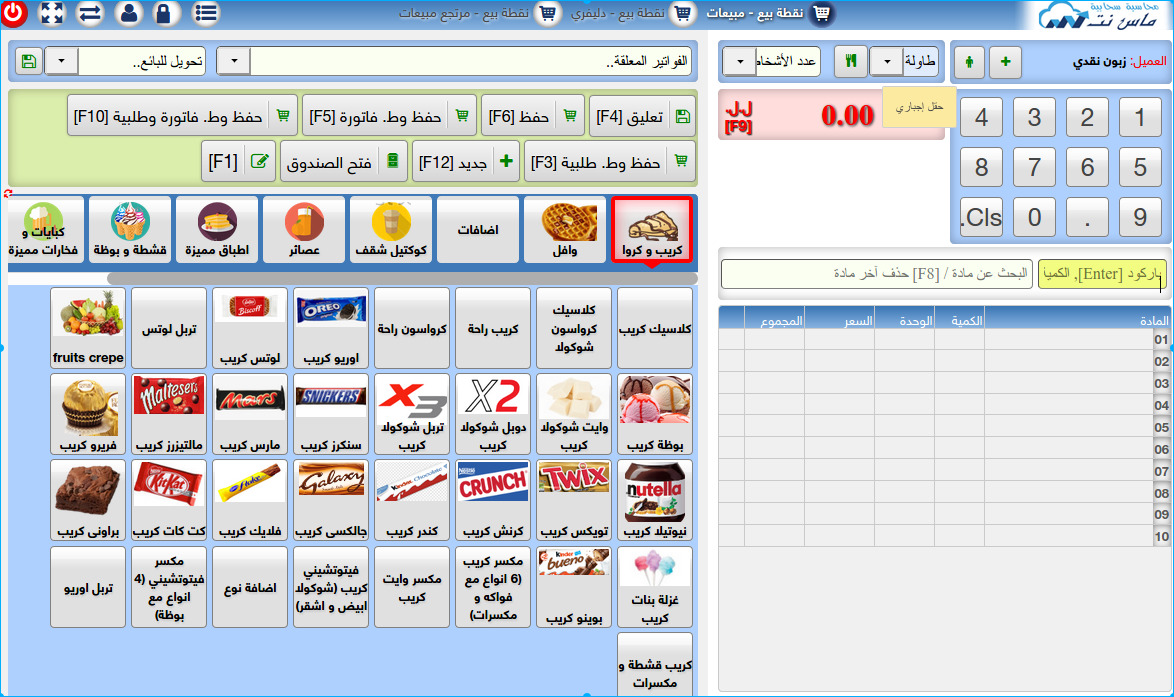Screen dimensions: 1174x697
Task: Add the fruits crepe item
Action: (88, 328)
